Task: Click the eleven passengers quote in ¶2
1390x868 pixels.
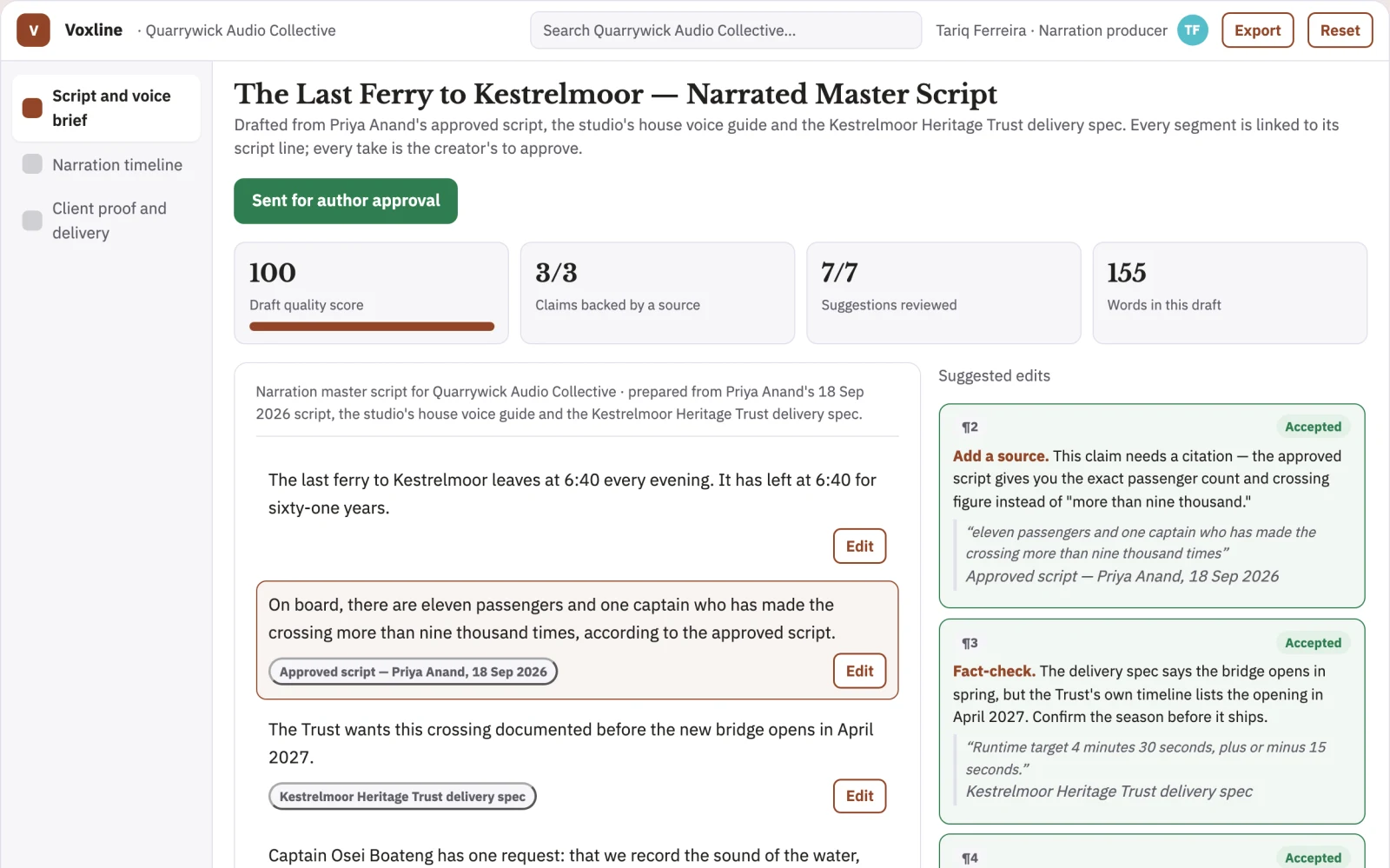Action: [x=1141, y=543]
